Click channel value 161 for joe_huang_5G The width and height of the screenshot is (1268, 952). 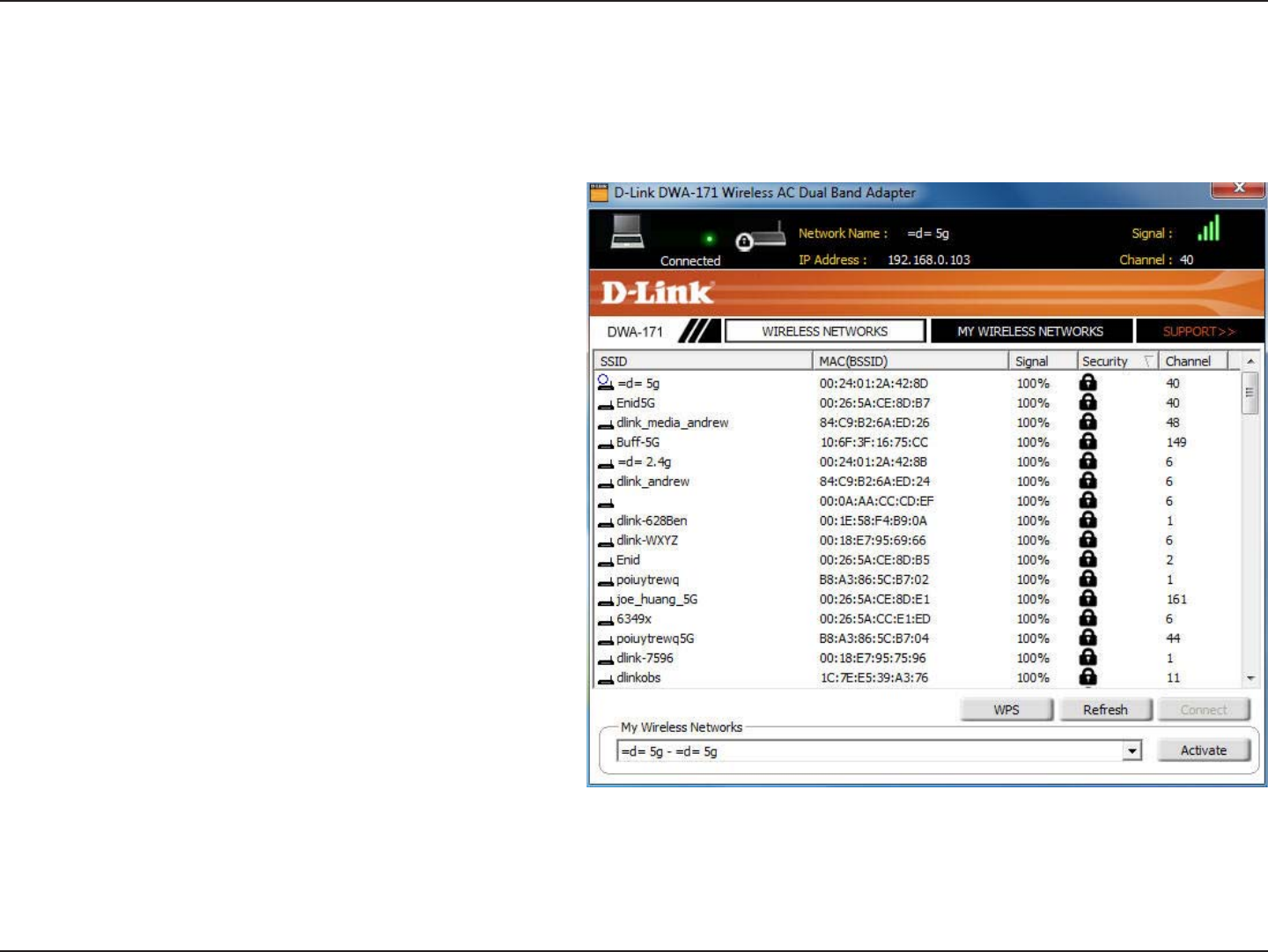[1176, 599]
